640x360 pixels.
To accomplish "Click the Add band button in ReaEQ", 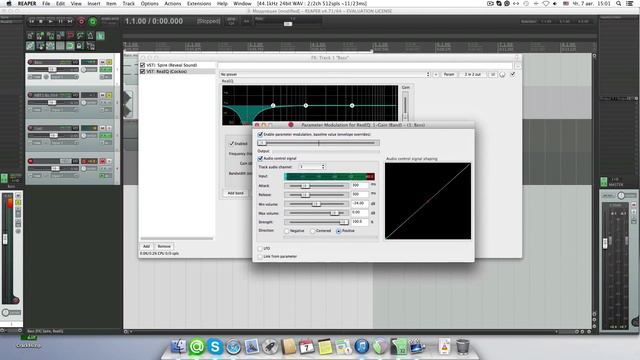I will tap(236, 193).
